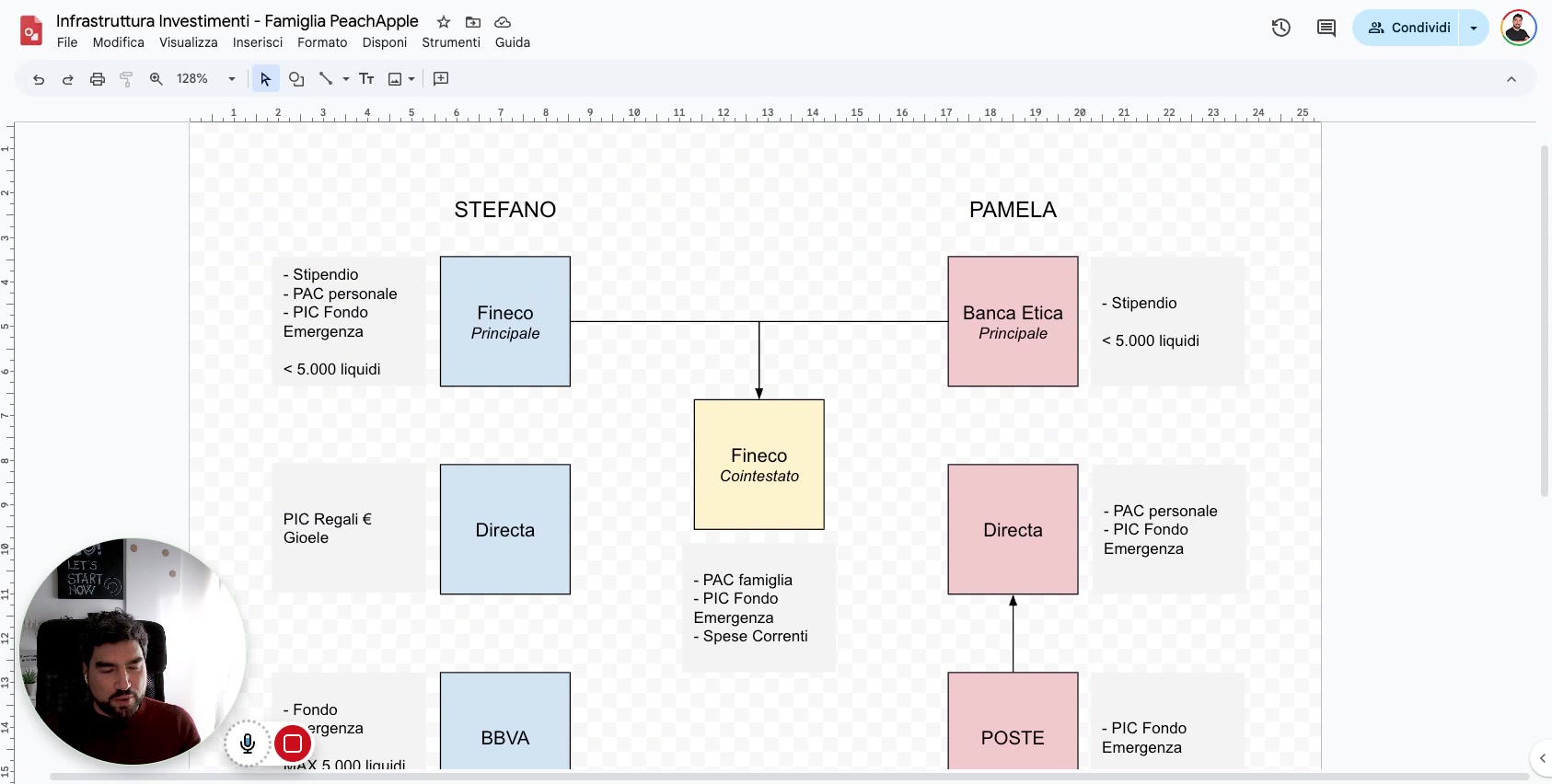Select the pink Banca Etica Principale box

[x=1013, y=321]
